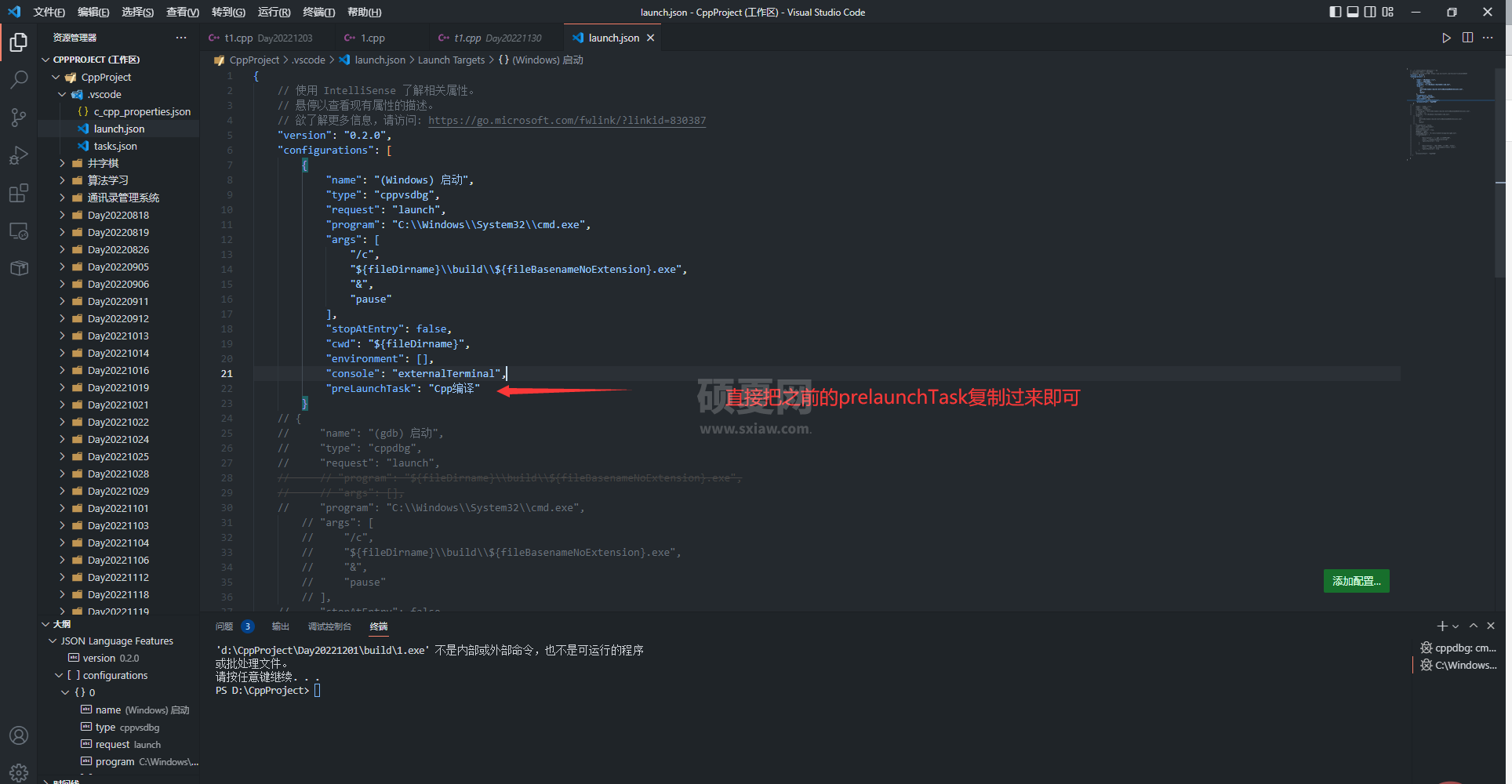The height and width of the screenshot is (784, 1512).
Task: Collapse configurations node in outline
Action: (59, 675)
